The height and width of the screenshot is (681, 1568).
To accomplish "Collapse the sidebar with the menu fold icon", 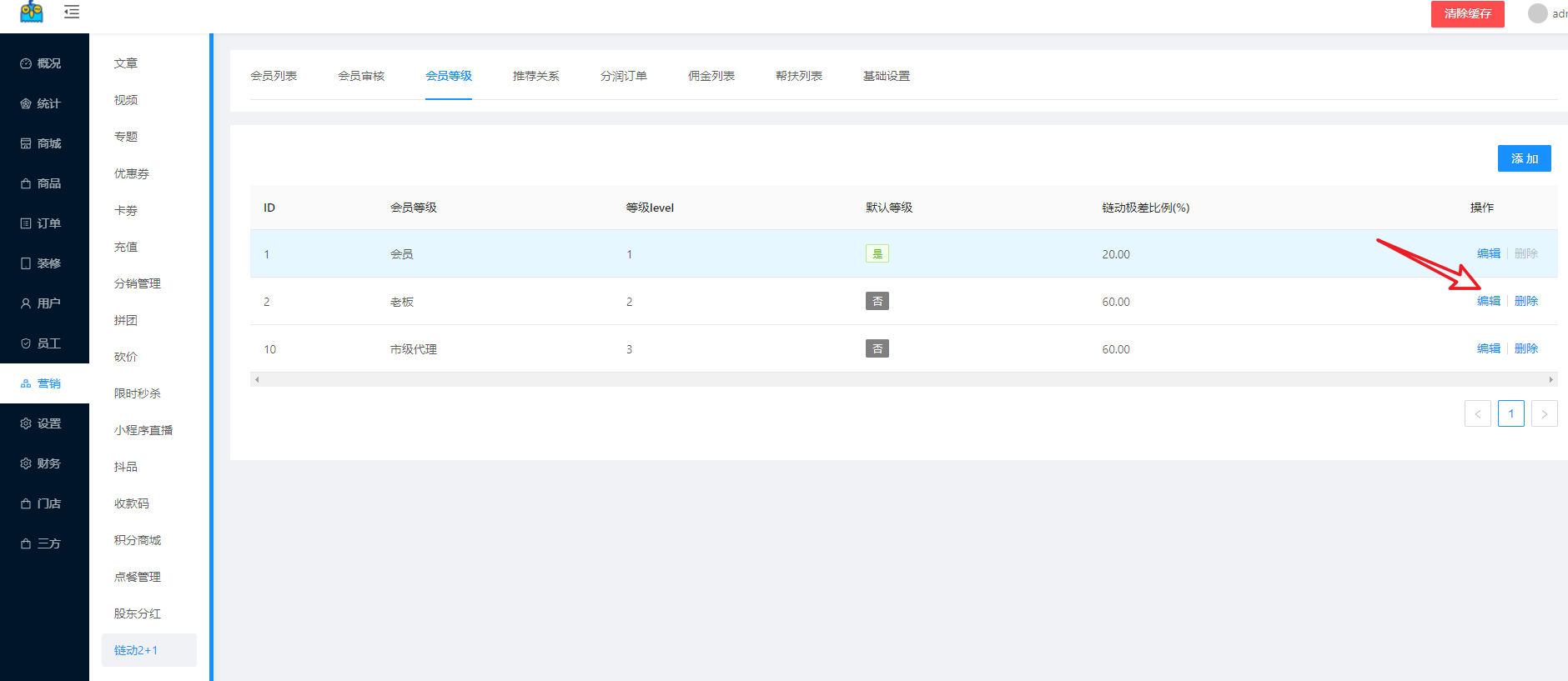I will (72, 12).
